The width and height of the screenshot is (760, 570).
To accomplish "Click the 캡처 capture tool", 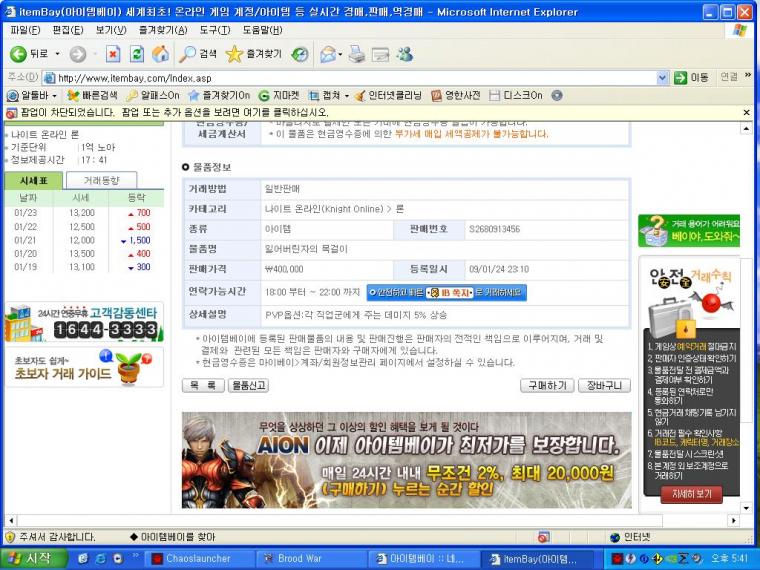I will click(325, 95).
